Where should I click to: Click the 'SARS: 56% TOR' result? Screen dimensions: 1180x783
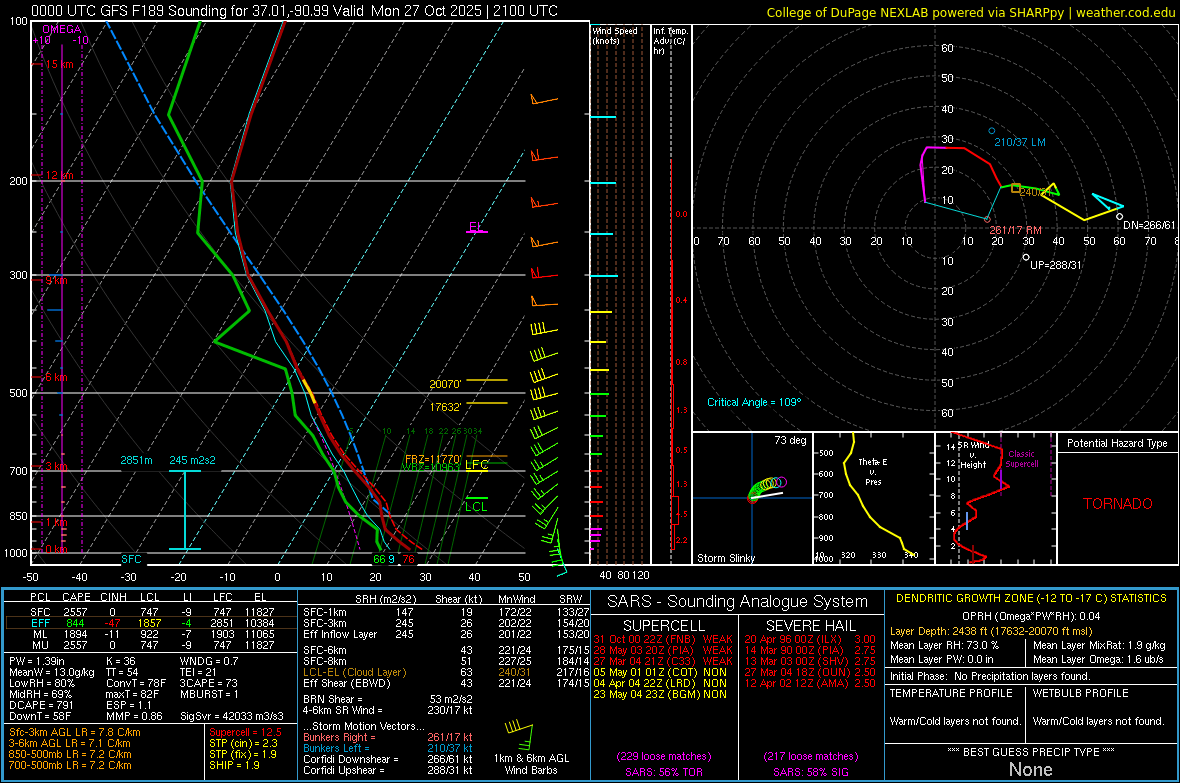point(663,772)
